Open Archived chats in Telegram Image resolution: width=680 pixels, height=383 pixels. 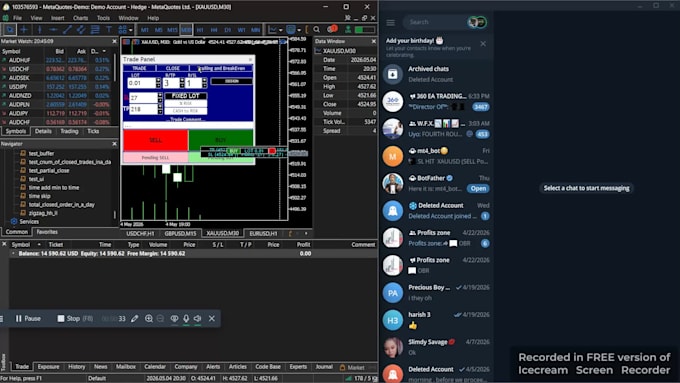436,74
